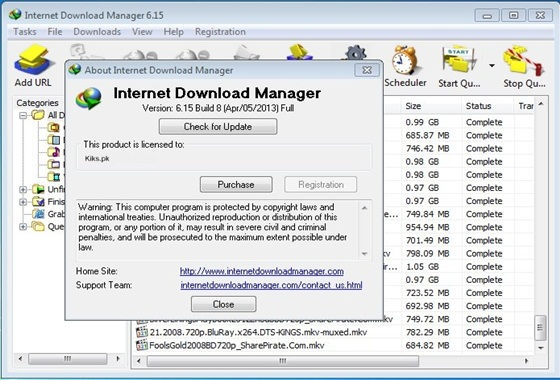Viewport: 560px width, 380px height.
Task: Select the Queues folder icon
Action: click(x=38, y=226)
